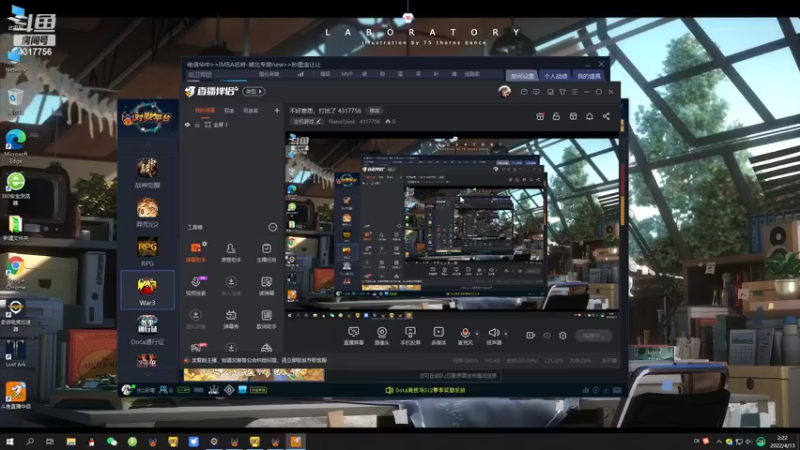
Task: Open WeChat from the taskbar
Action: click(x=112, y=441)
